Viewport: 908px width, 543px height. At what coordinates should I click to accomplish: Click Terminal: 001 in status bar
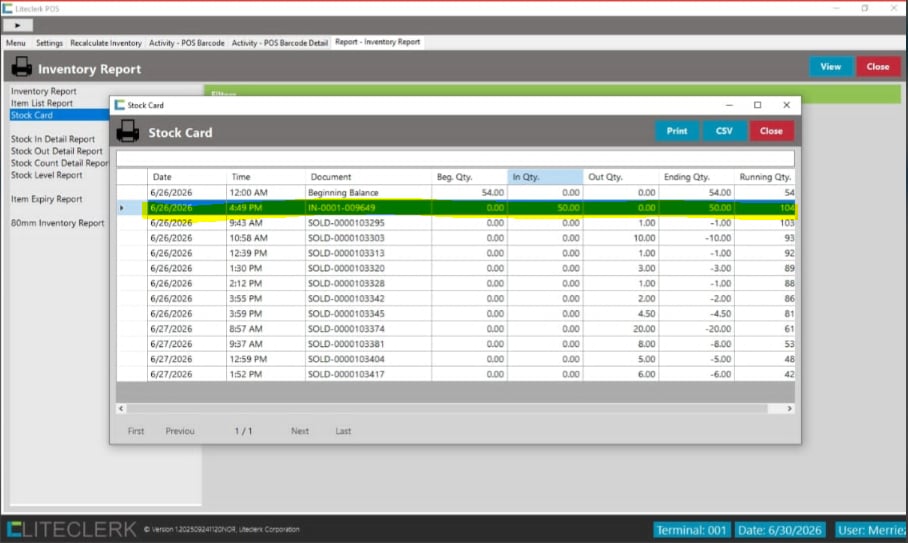pyautogui.click(x=691, y=530)
